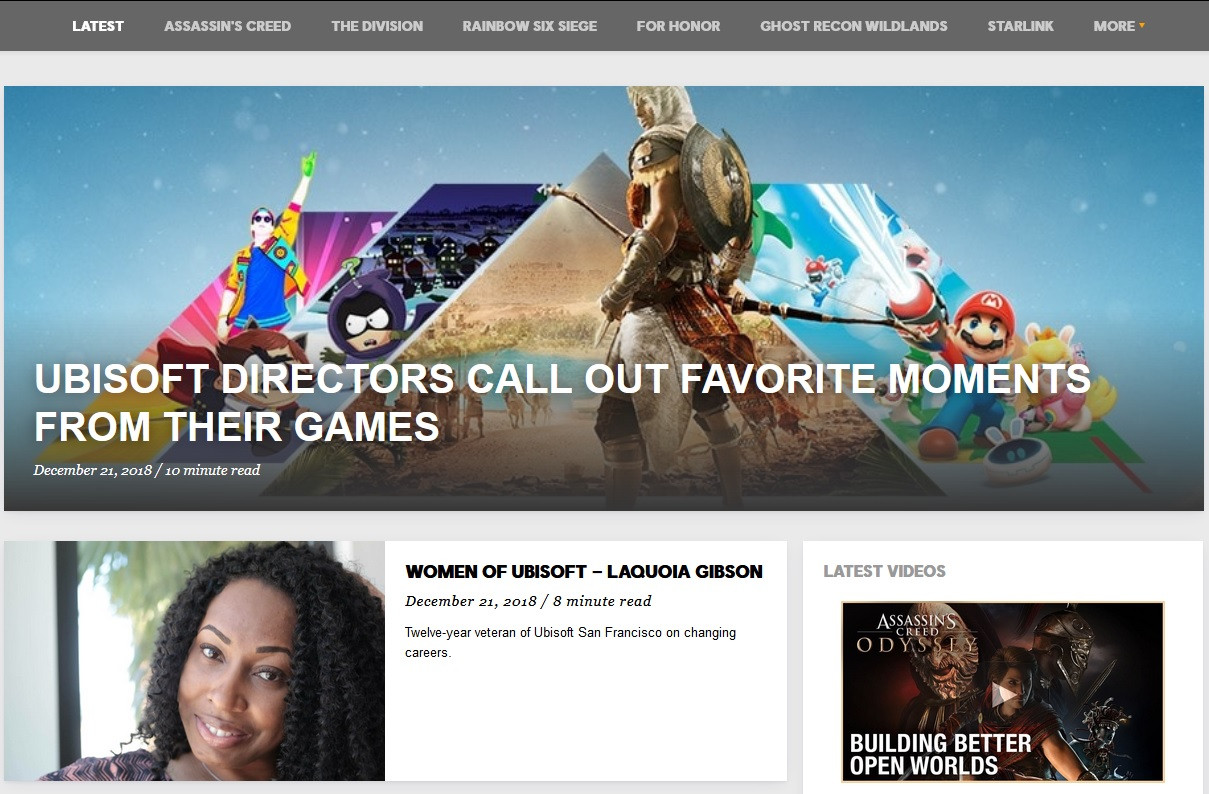Open the ASSASSIN'S CREED nav section
The image size is (1209, 794).
[227, 26]
